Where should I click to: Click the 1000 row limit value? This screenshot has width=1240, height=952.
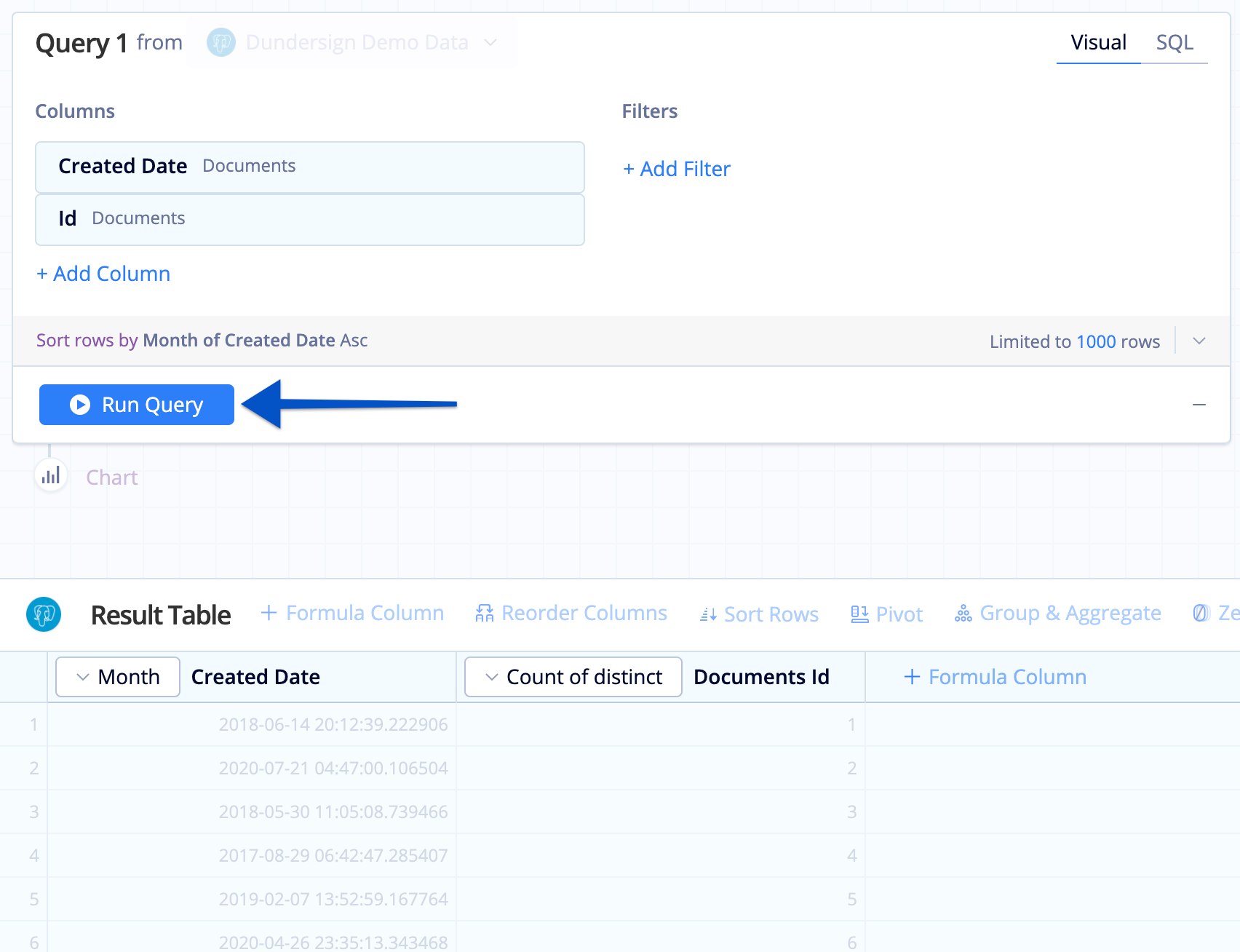point(1096,341)
